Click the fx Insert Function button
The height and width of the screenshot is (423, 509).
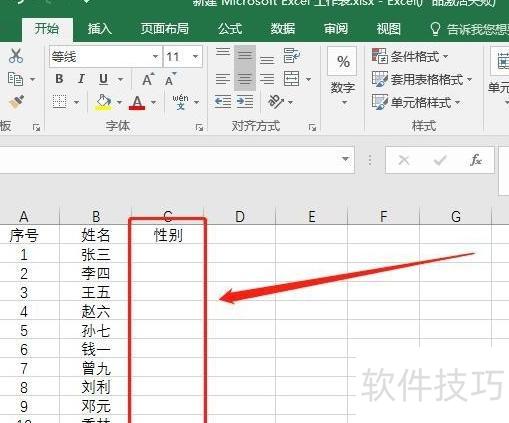pos(475,160)
